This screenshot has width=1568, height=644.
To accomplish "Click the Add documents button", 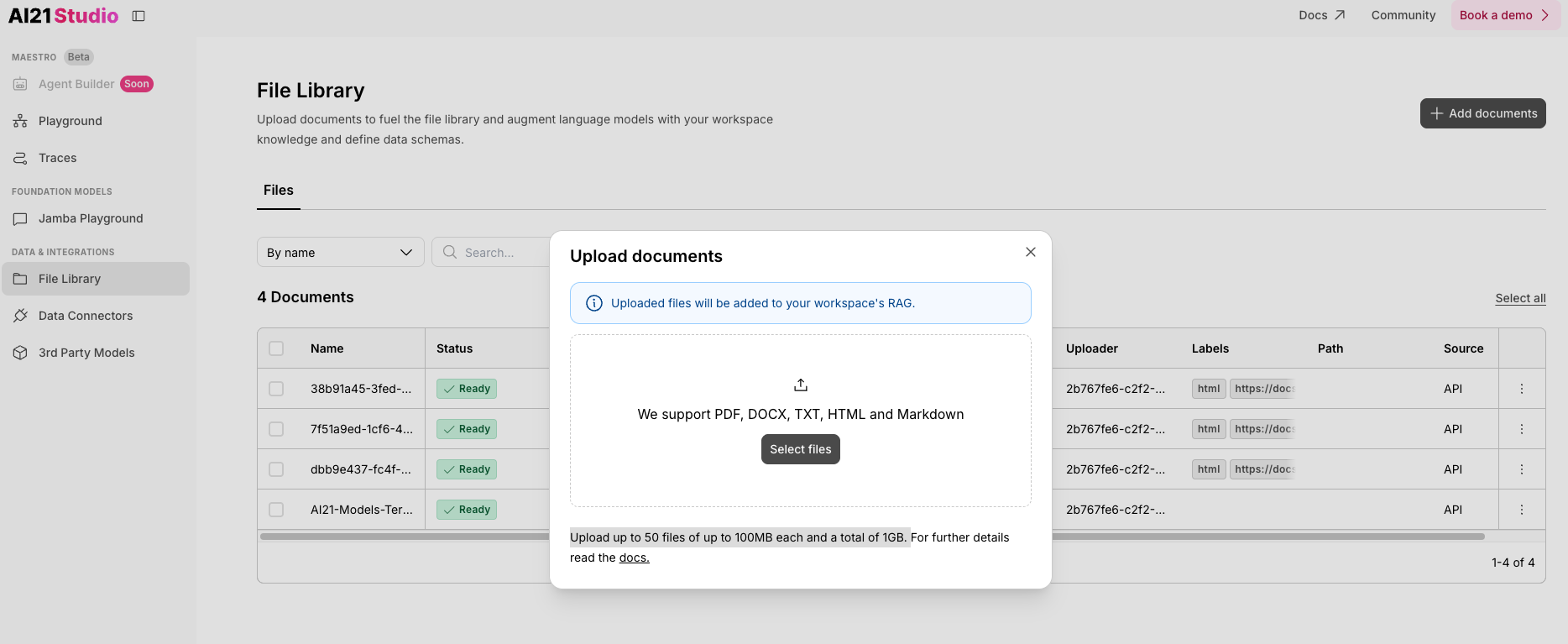I will [x=1483, y=113].
